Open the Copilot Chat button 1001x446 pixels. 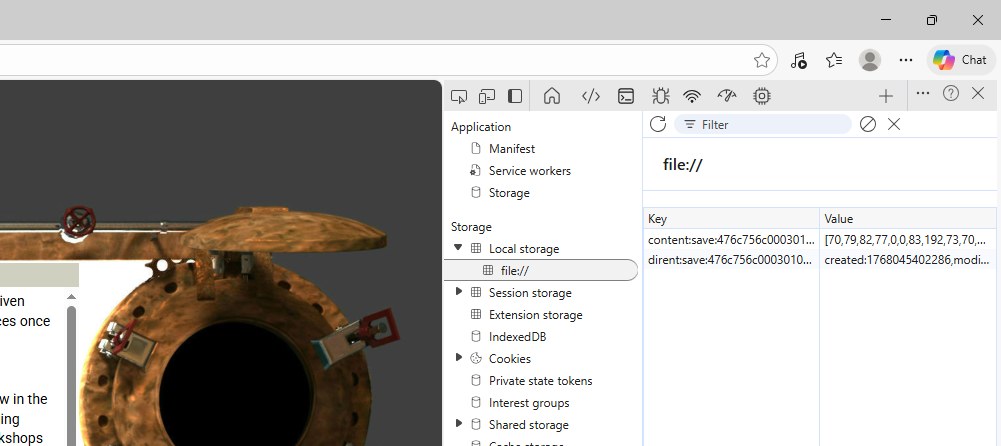(x=961, y=60)
